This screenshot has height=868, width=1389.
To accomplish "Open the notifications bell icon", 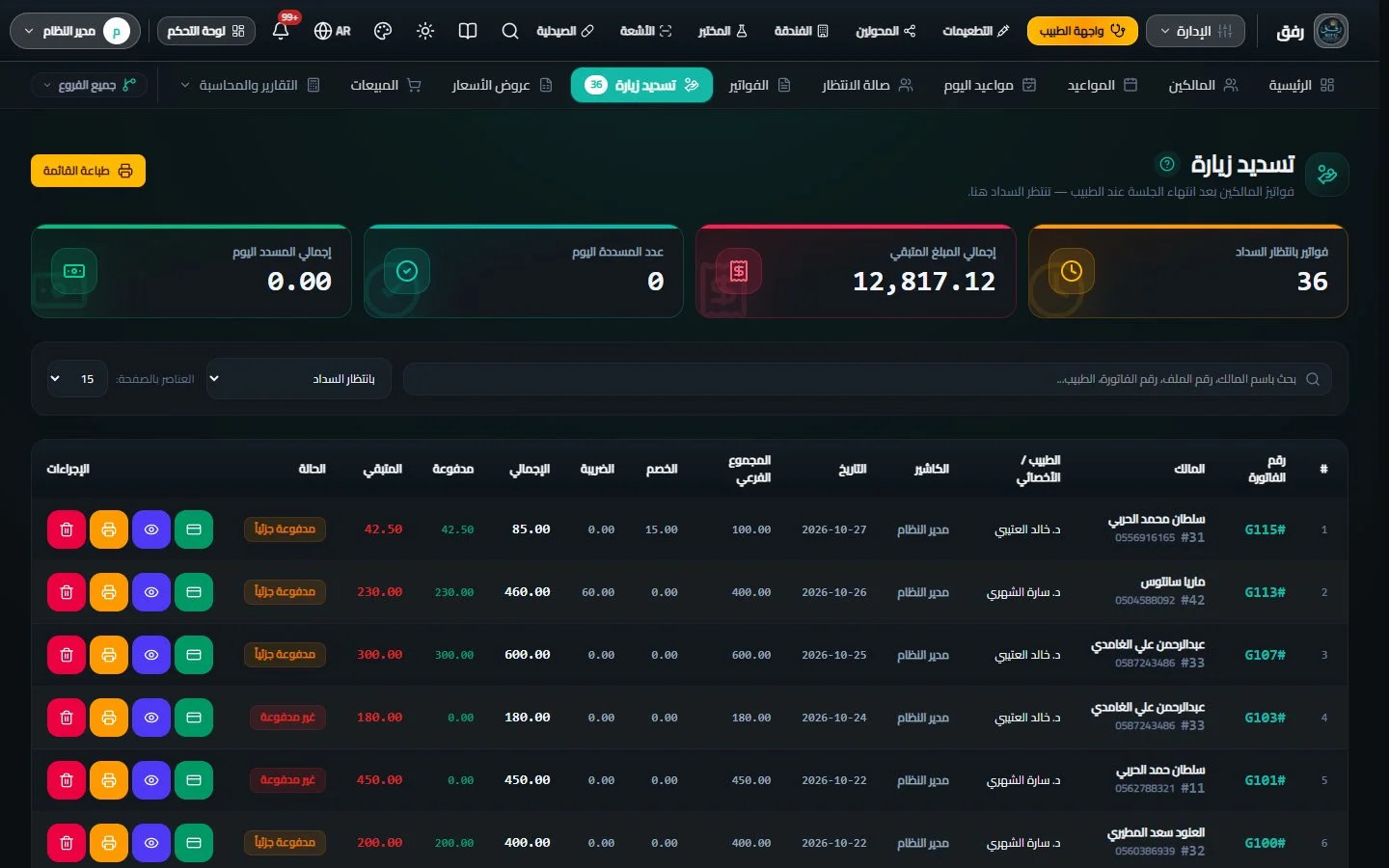I will [281, 31].
